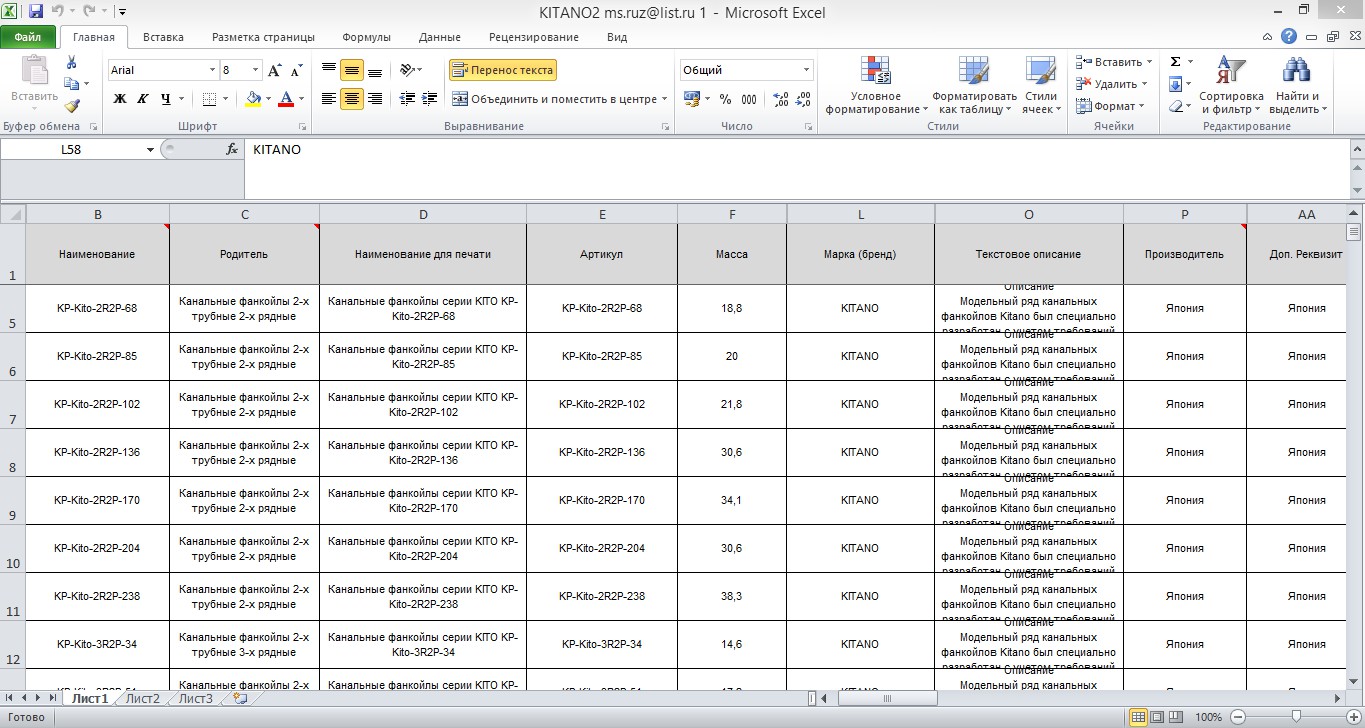Toggle left text alignment

click(x=328, y=99)
